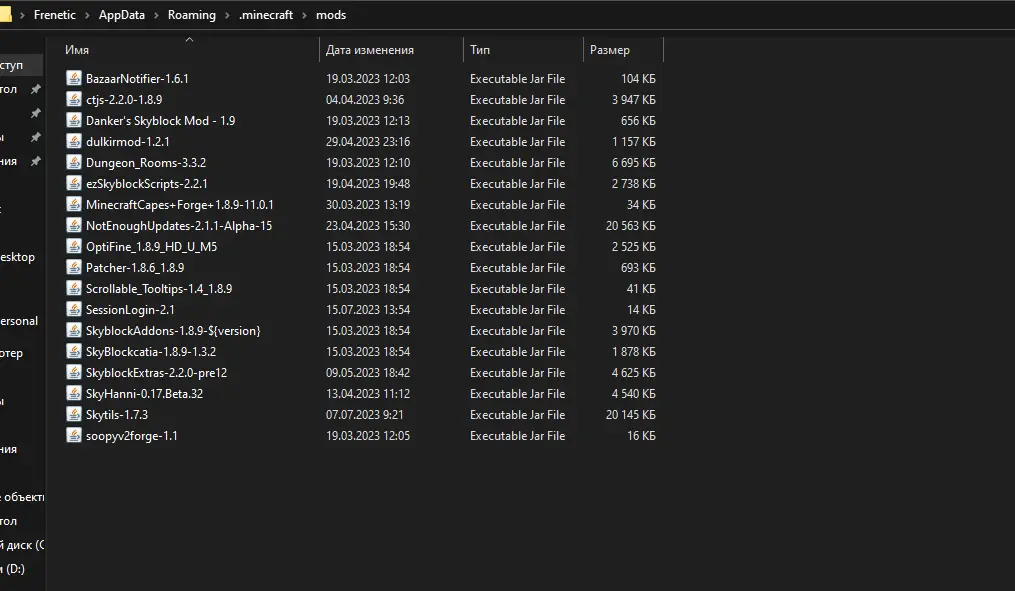This screenshot has width=1015, height=591.
Task: Click the Scrollable_Tooltips jar icon
Action: [x=74, y=289]
